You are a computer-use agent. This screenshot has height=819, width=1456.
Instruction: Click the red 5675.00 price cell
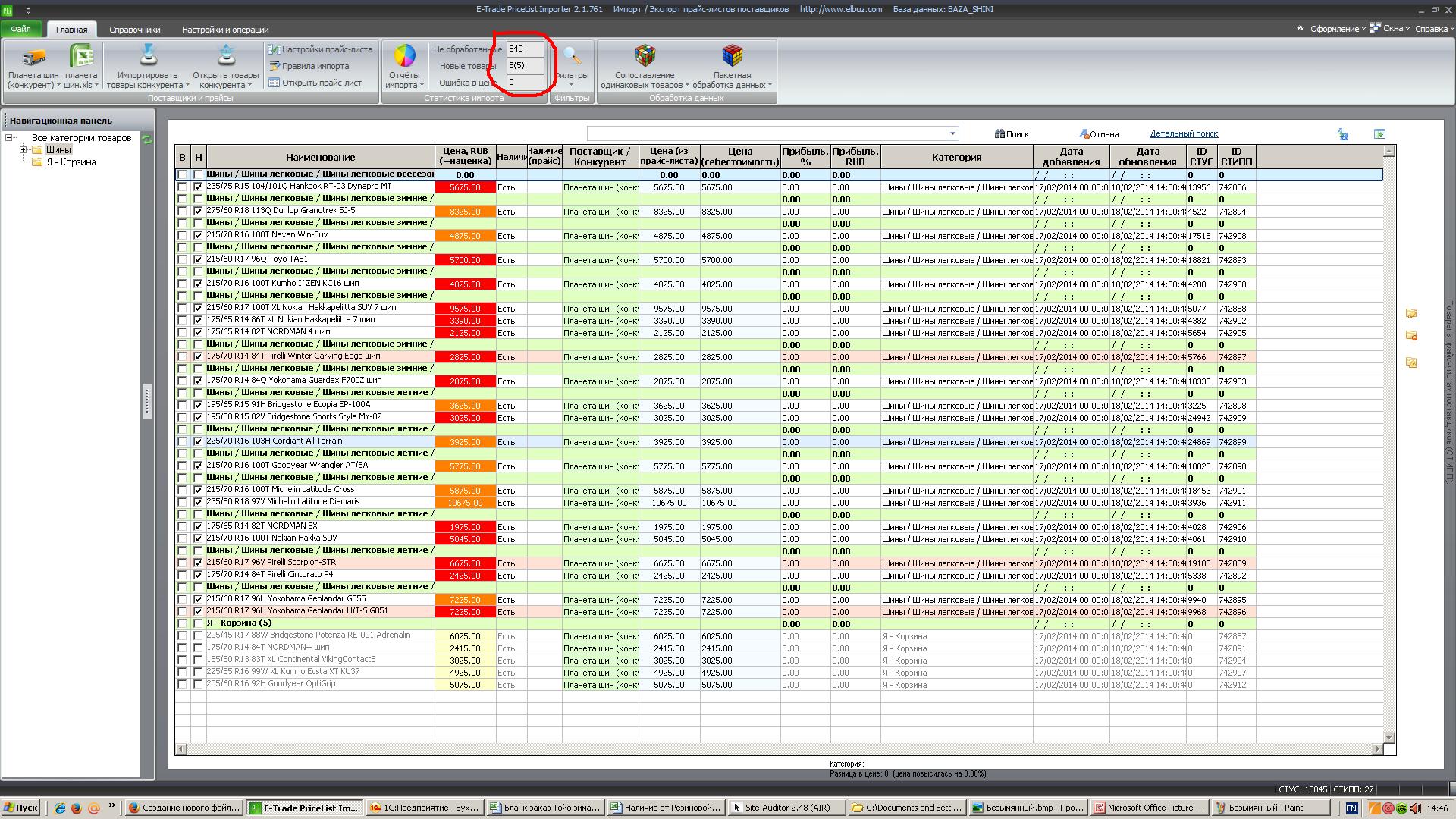(x=465, y=187)
